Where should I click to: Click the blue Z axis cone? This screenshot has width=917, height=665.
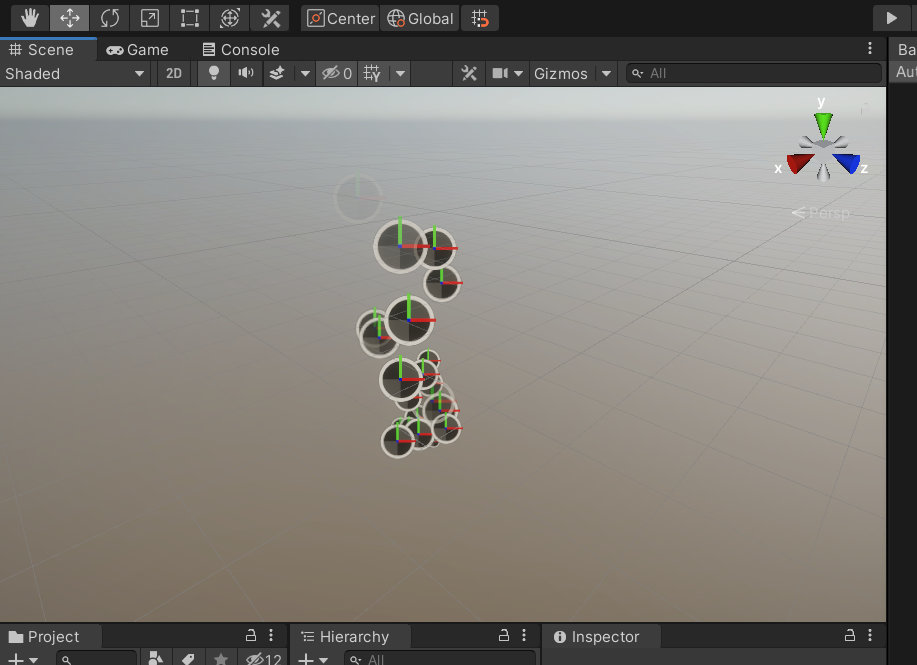pos(847,163)
